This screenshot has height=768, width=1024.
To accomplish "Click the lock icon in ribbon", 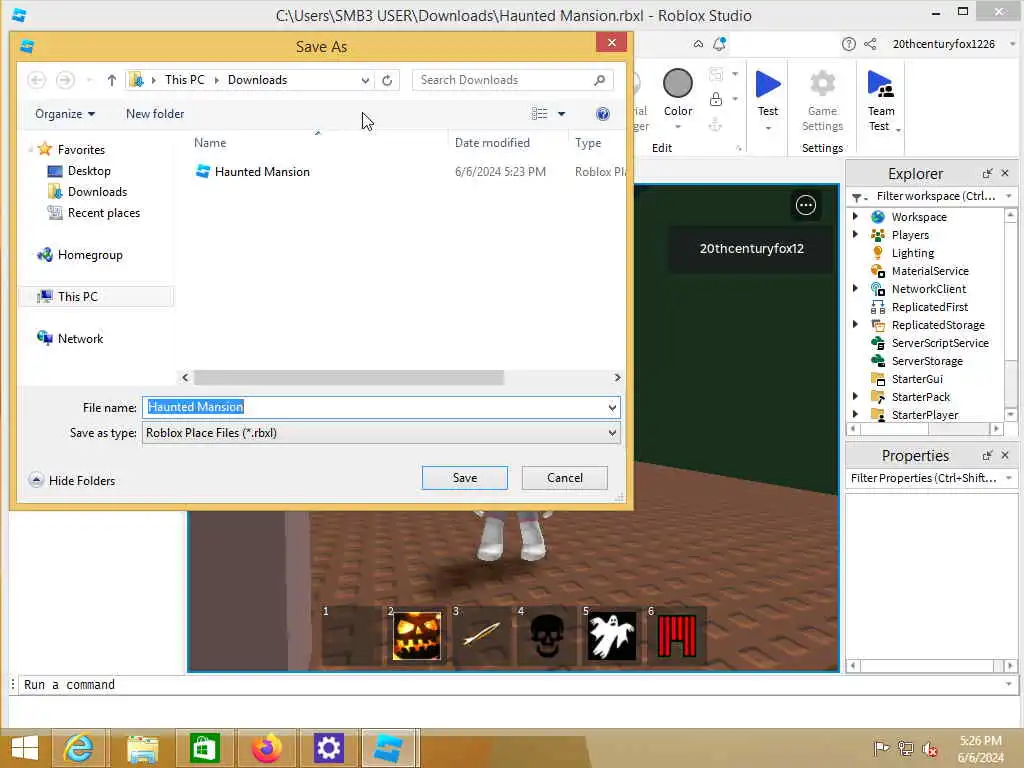I will click(x=716, y=99).
